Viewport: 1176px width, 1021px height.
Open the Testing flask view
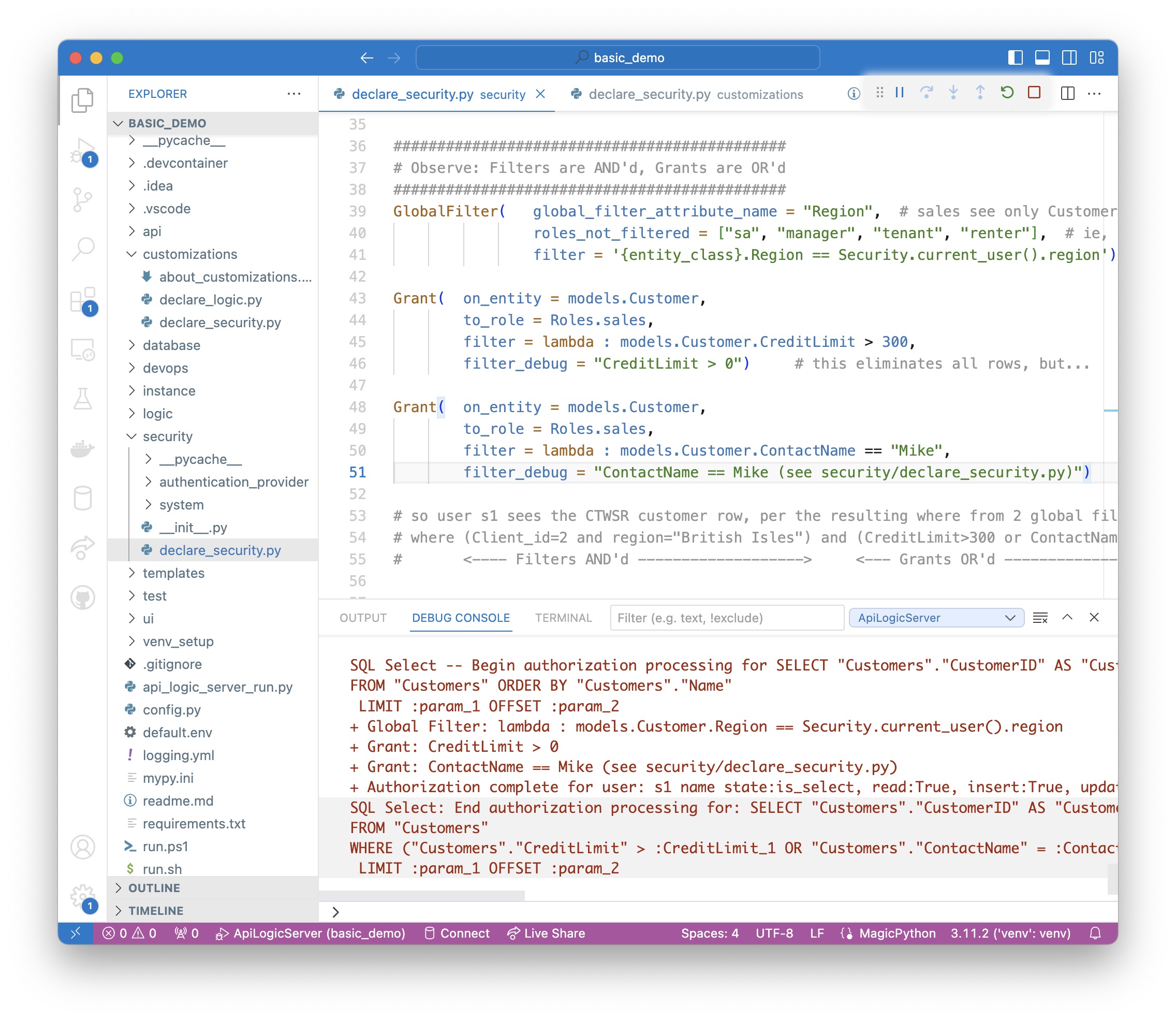point(83,399)
